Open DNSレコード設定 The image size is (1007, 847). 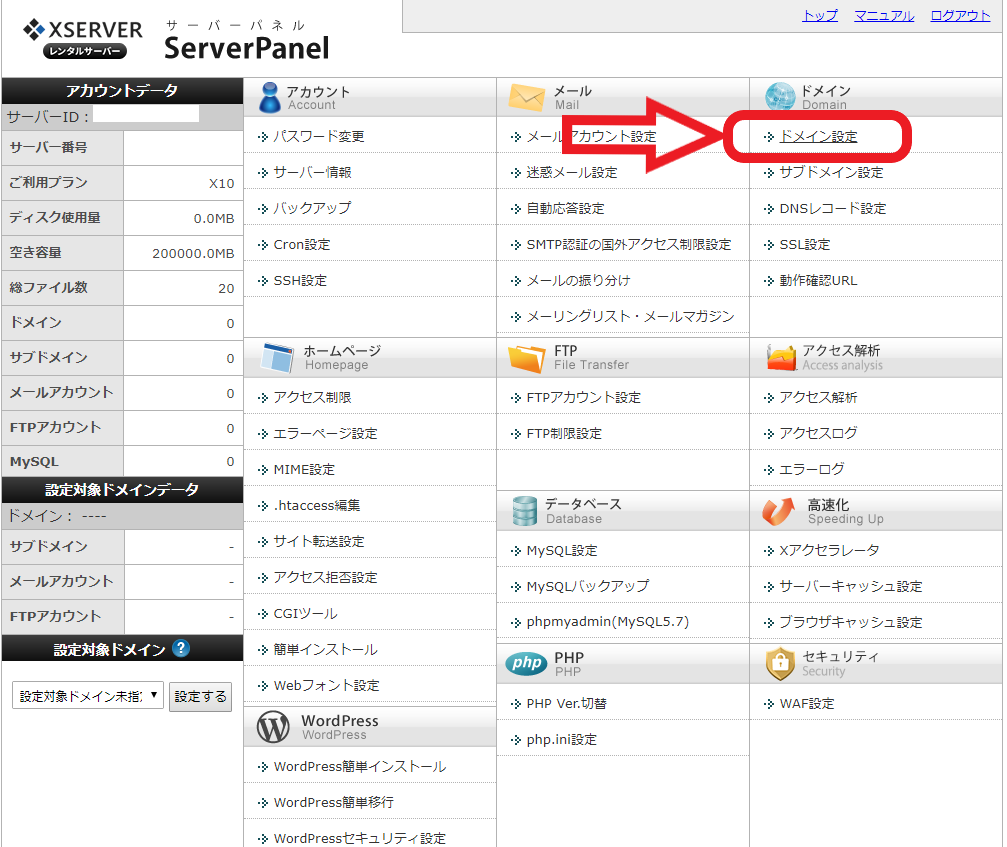832,209
